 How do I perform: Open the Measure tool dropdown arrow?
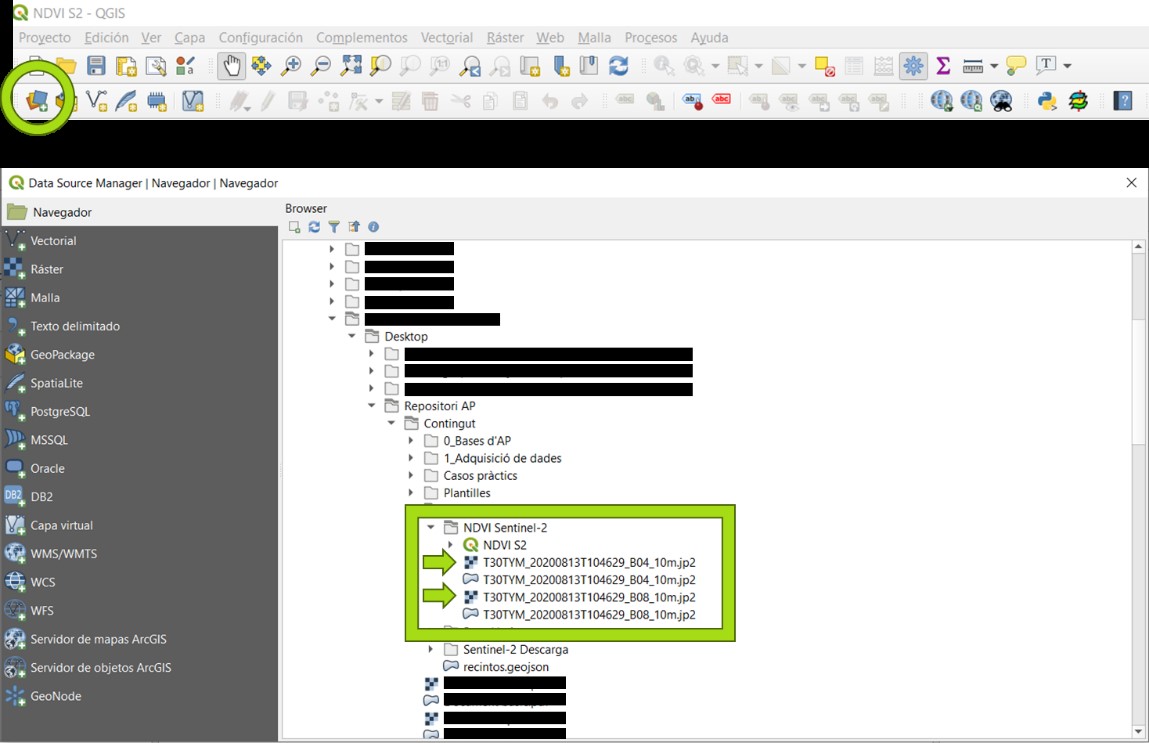994,66
